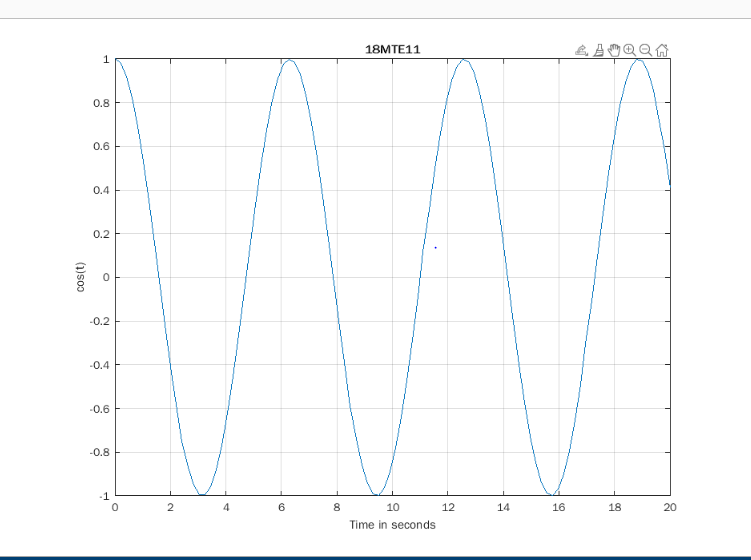The height and width of the screenshot is (560, 751).
Task: Open the Export axes toolbar menu
Action: coord(581,50)
